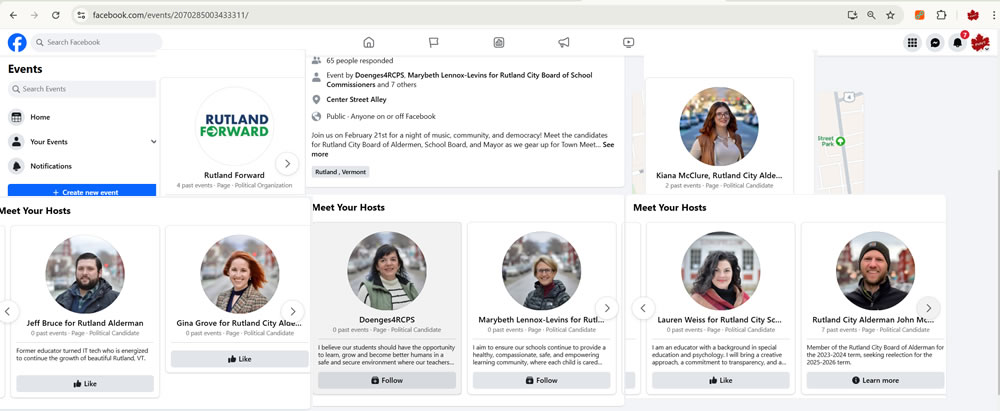Open the Marketplace icon in top navigation
Image resolution: width=1000 pixels, height=411 pixels.
[x=499, y=43]
